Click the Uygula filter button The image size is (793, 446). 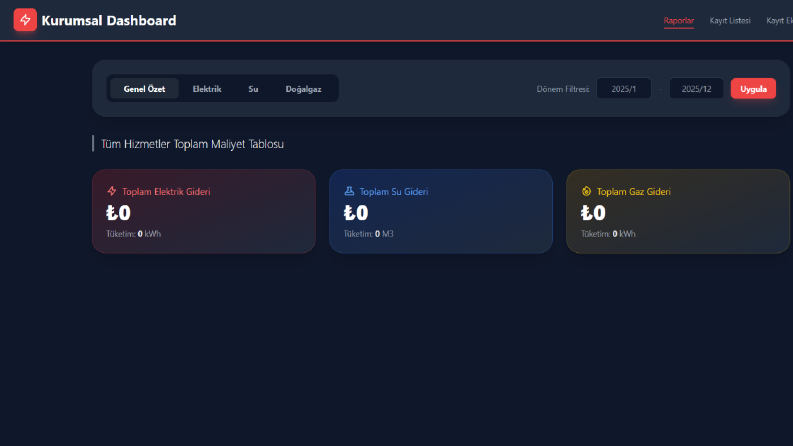click(x=753, y=88)
